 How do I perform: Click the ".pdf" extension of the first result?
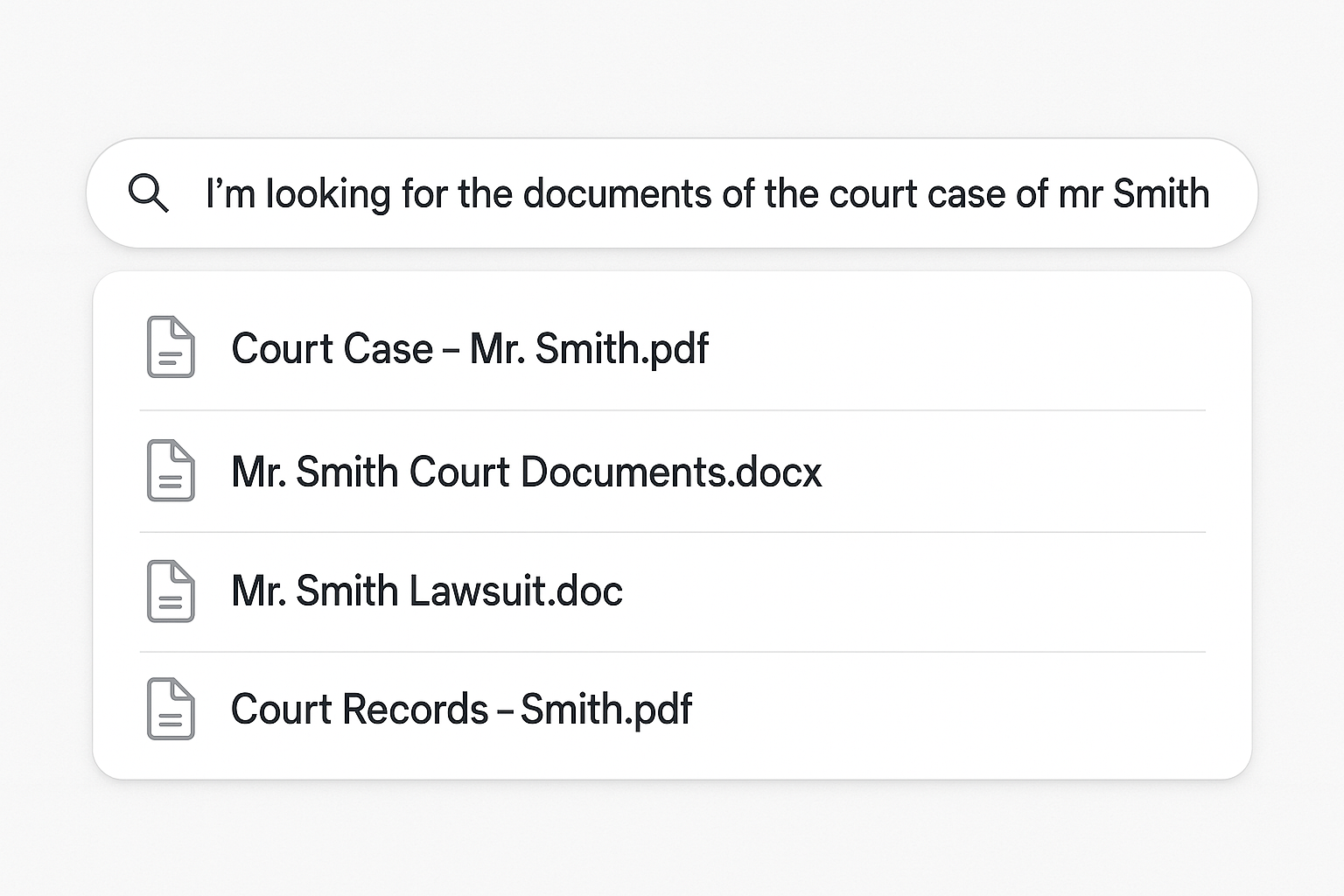[675, 348]
